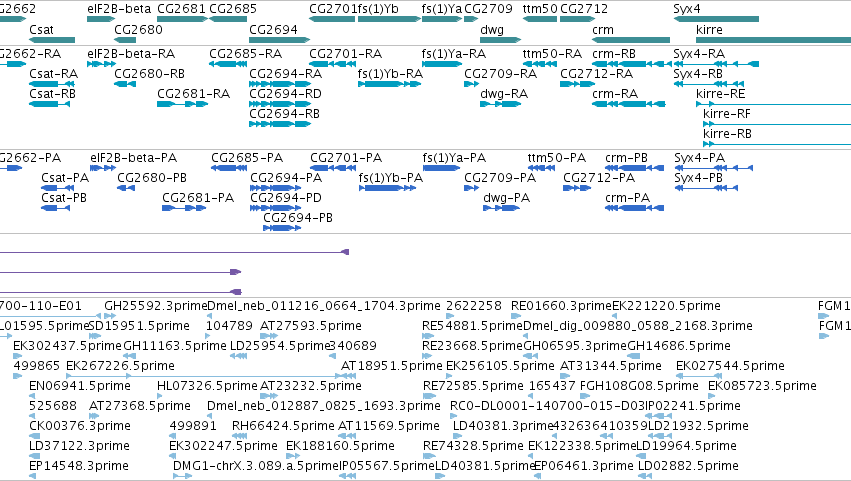Image resolution: width=851 pixels, height=481 pixels.
Task: Select the CG2712-PA protein label
Action: [x=599, y=178]
